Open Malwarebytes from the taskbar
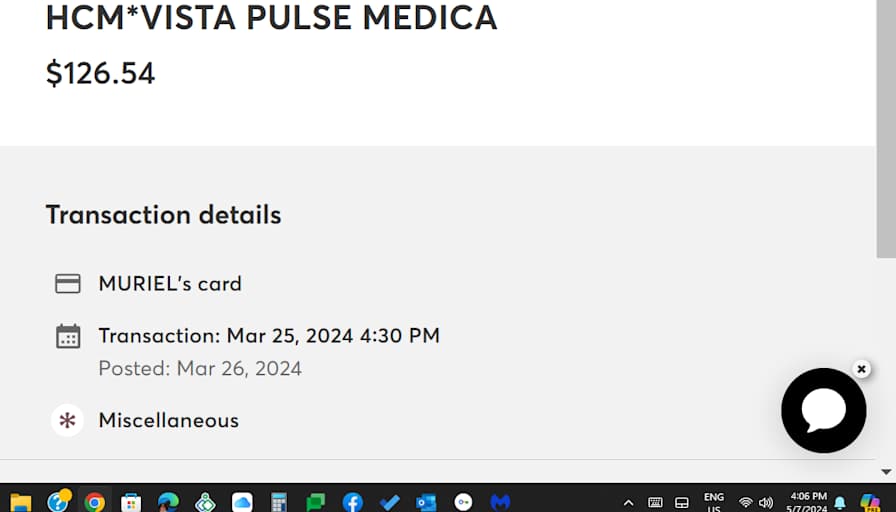Image resolution: width=896 pixels, height=512 pixels. (x=500, y=501)
